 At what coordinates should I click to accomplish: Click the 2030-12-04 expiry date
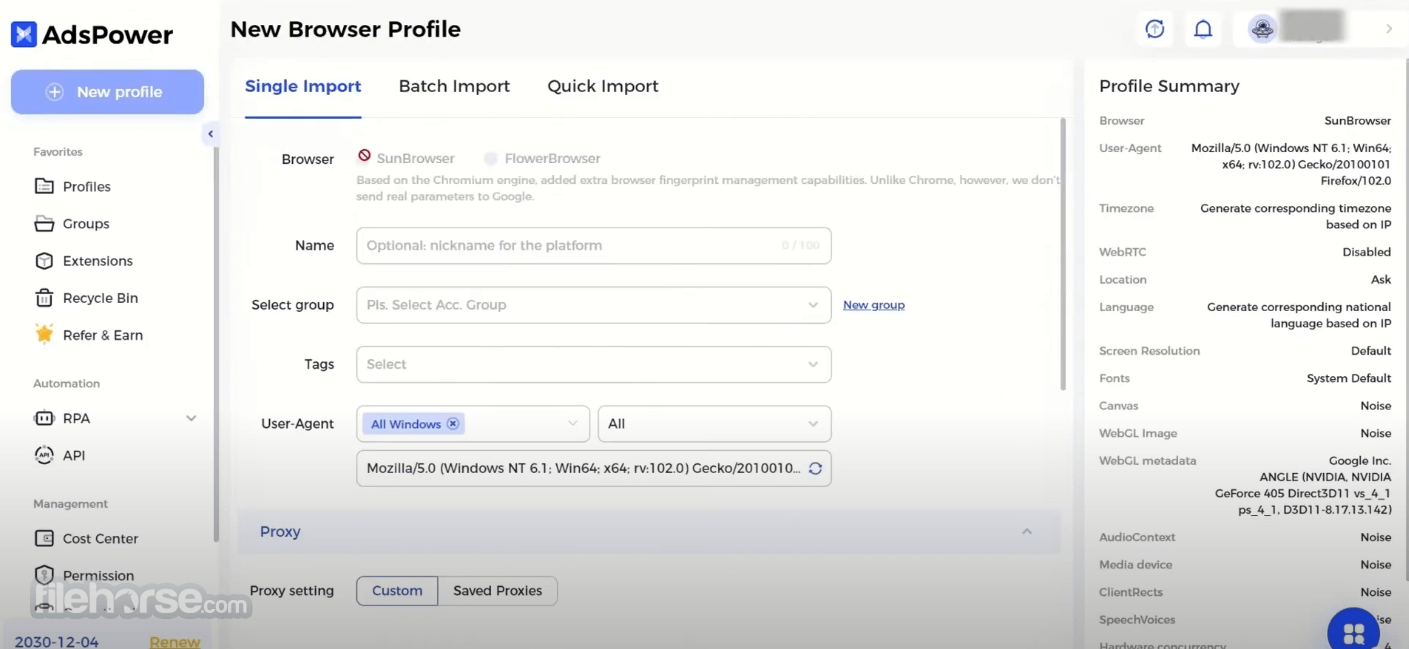click(57, 641)
